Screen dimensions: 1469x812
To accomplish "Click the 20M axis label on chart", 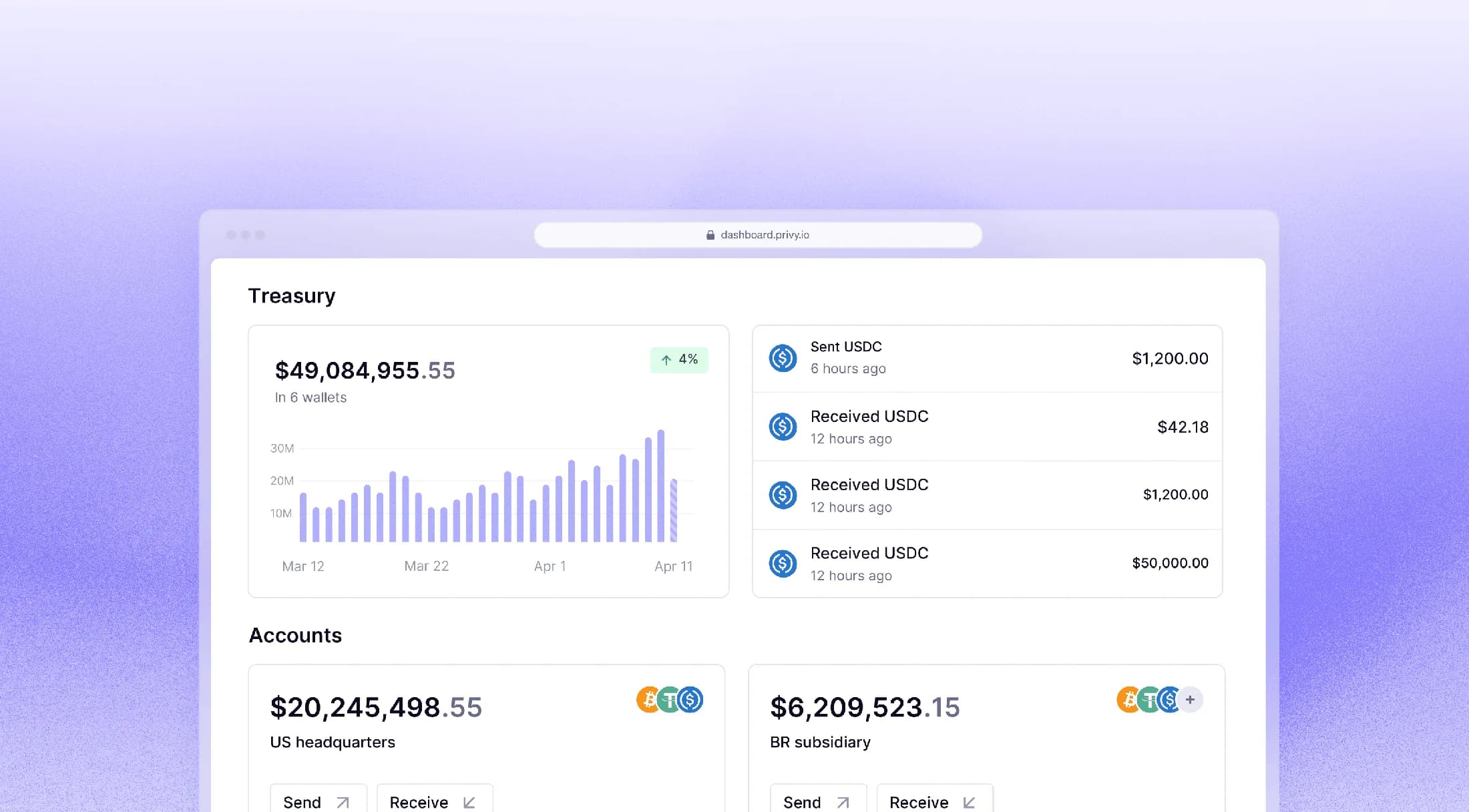I will pyautogui.click(x=282, y=481).
